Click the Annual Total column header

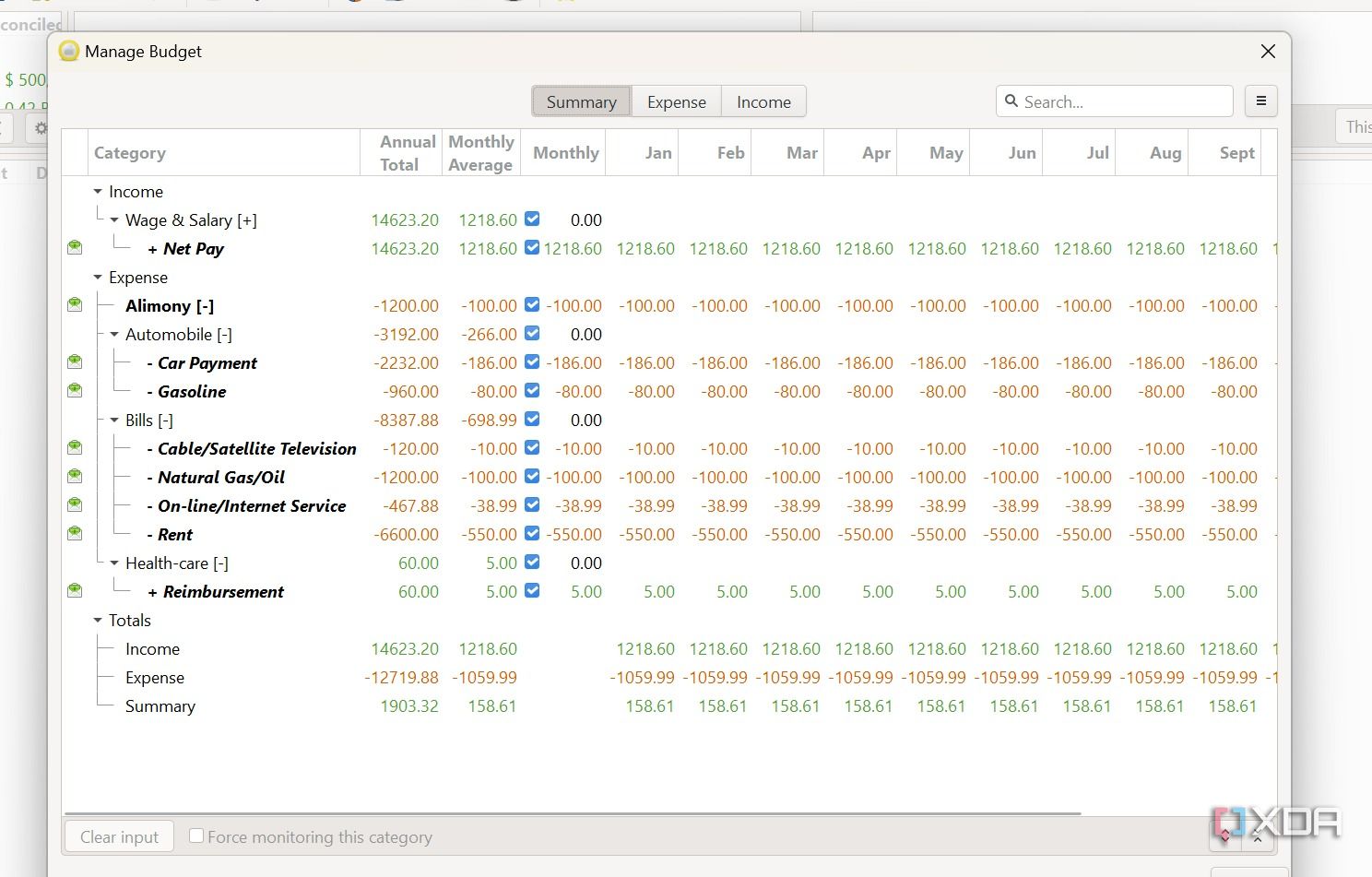402,153
